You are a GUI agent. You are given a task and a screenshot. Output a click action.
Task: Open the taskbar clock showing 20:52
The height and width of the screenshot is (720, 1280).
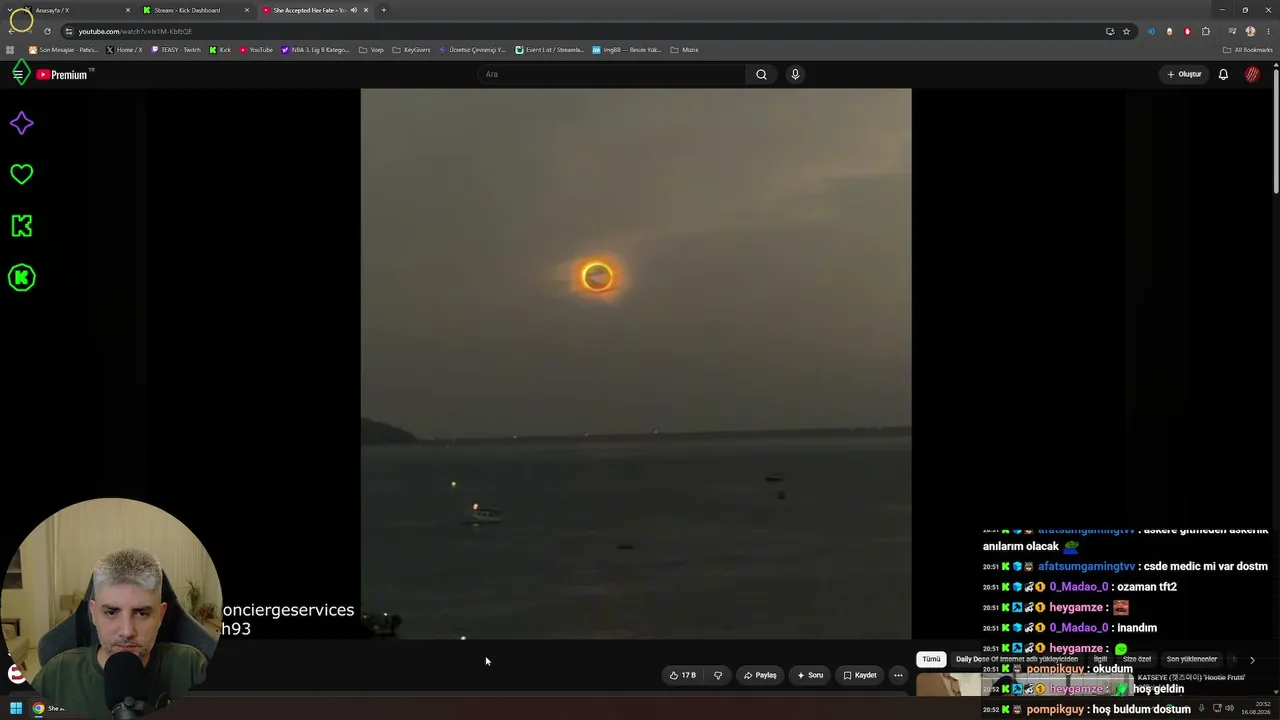(x=1256, y=708)
